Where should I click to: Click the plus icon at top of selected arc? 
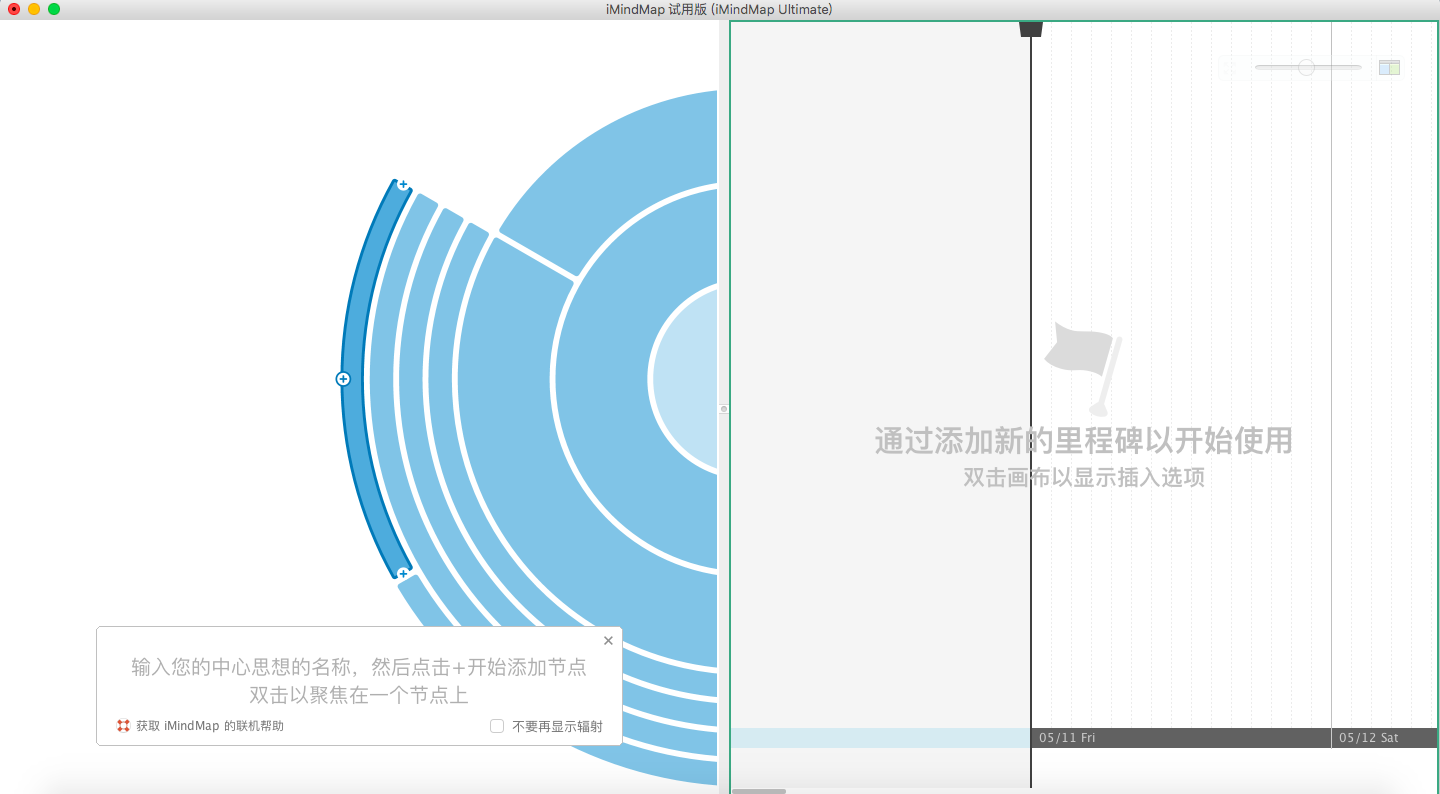click(403, 185)
